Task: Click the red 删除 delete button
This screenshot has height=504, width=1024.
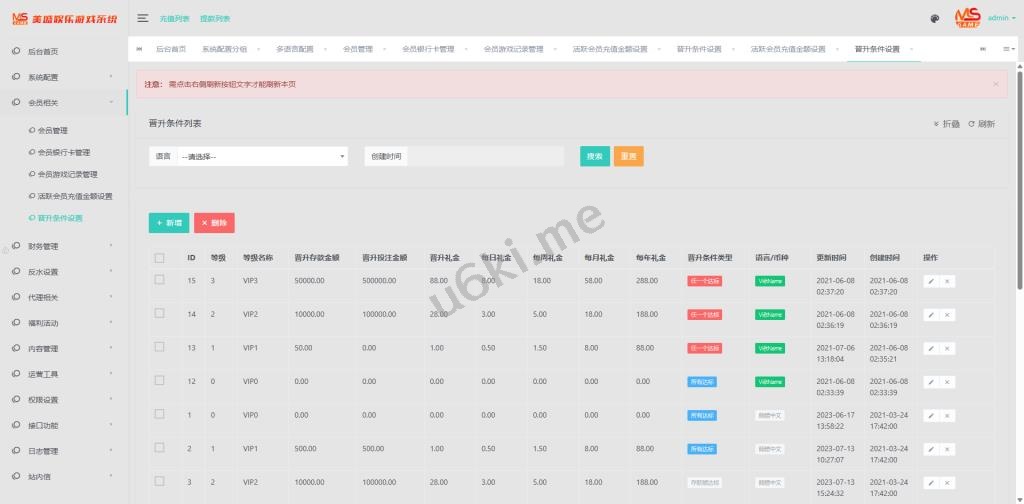Action: pos(214,223)
